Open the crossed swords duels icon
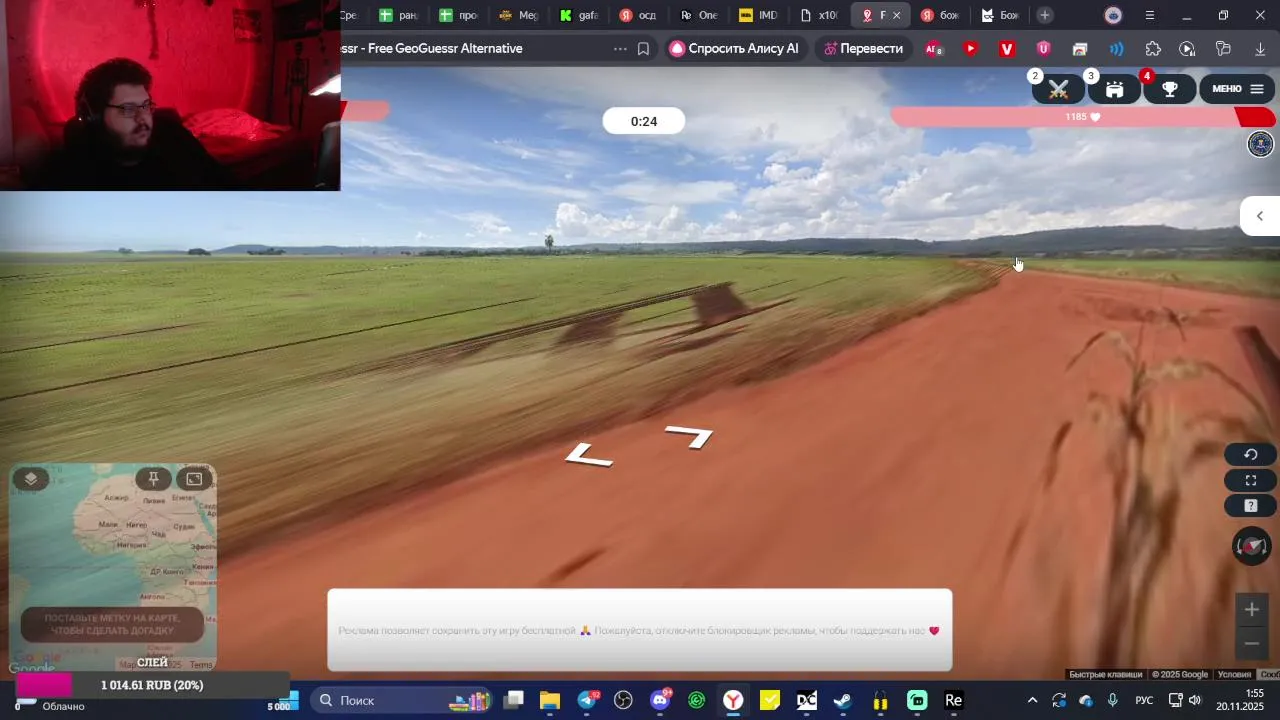Image resolution: width=1280 pixels, height=720 pixels. 1058,89
